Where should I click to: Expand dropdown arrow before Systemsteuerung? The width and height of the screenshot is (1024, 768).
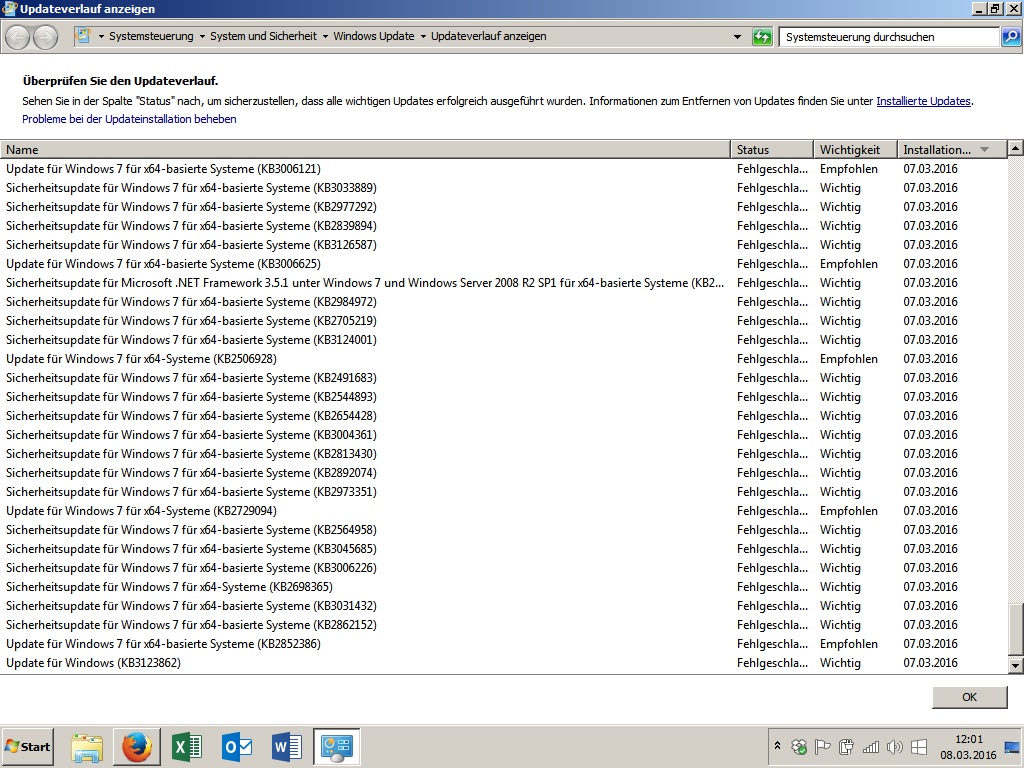[101, 37]
